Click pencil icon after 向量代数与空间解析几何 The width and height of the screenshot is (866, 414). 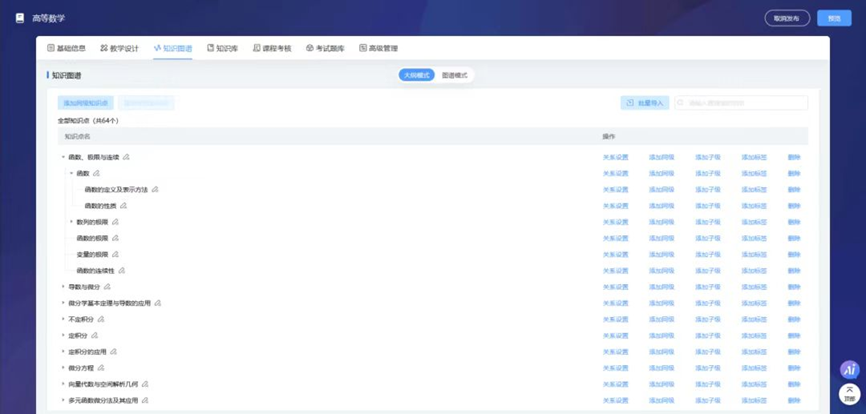[x=145, y=384]
